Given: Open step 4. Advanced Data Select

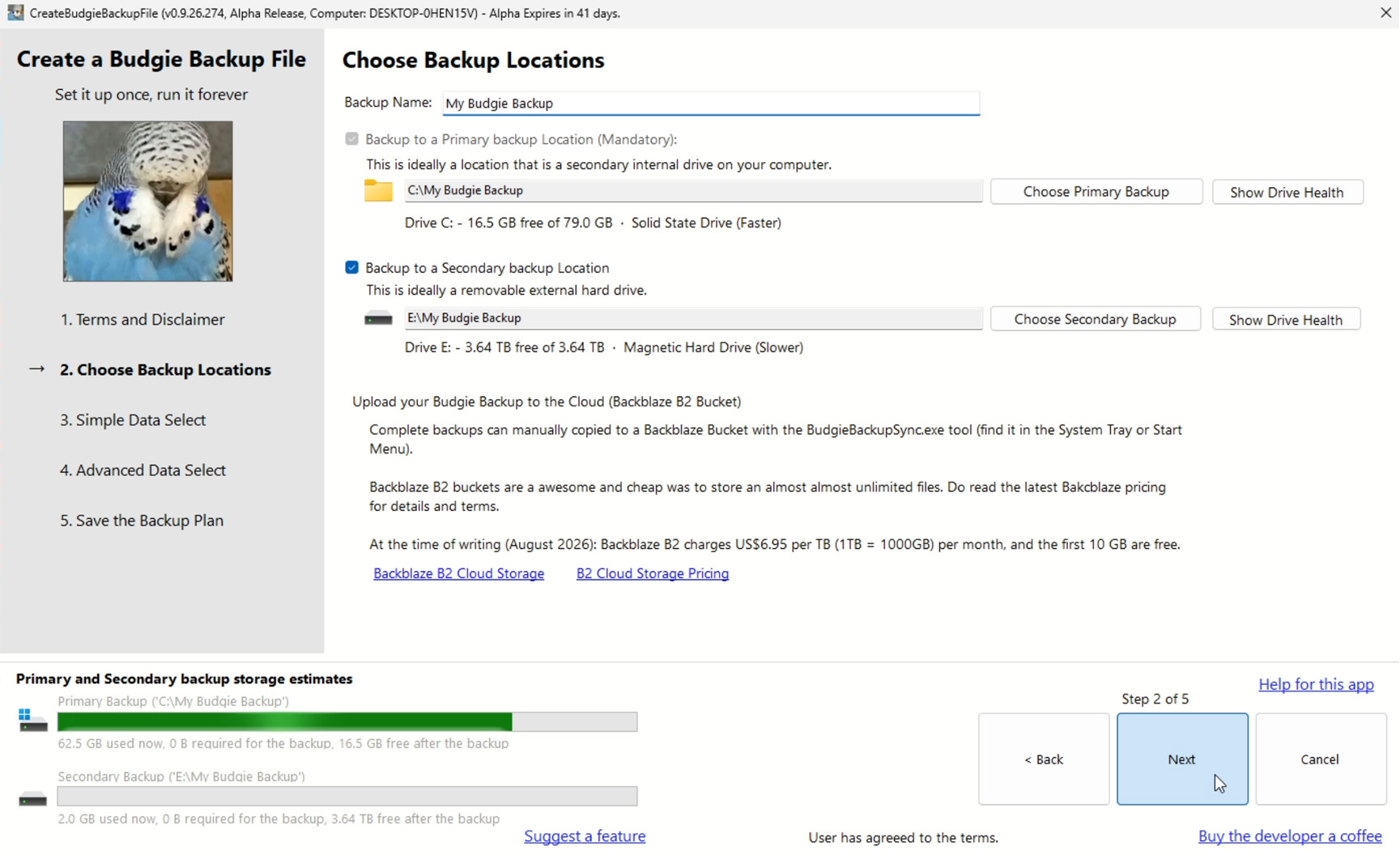Looking at the screenshot, I should point(143,470).
